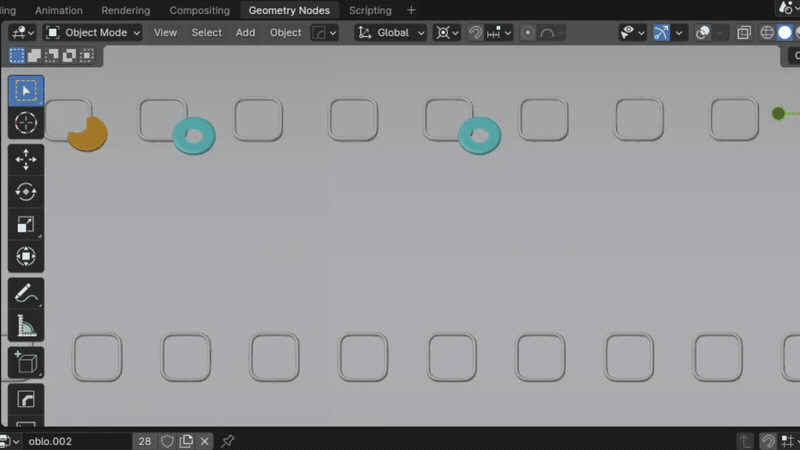Switch to Geometry Nodes workspace tab
This screenshot has width=800, height=450.
click(x=289, y=10)
